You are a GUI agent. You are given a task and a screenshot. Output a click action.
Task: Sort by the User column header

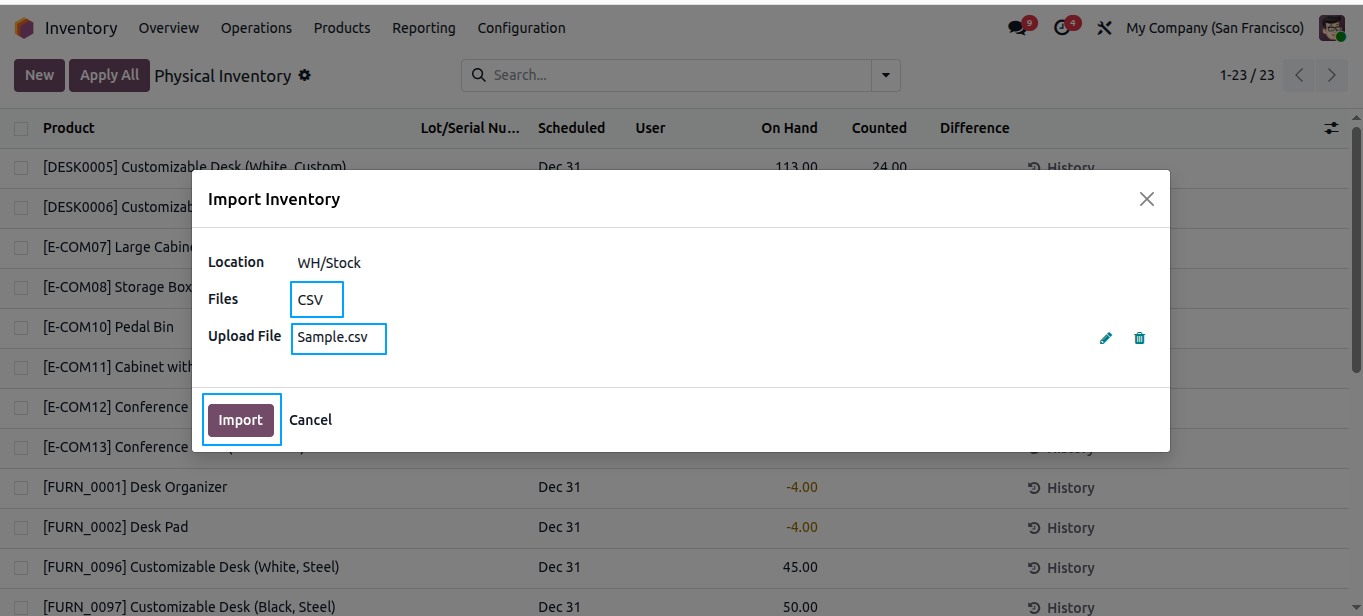click(x=650, y=128)
